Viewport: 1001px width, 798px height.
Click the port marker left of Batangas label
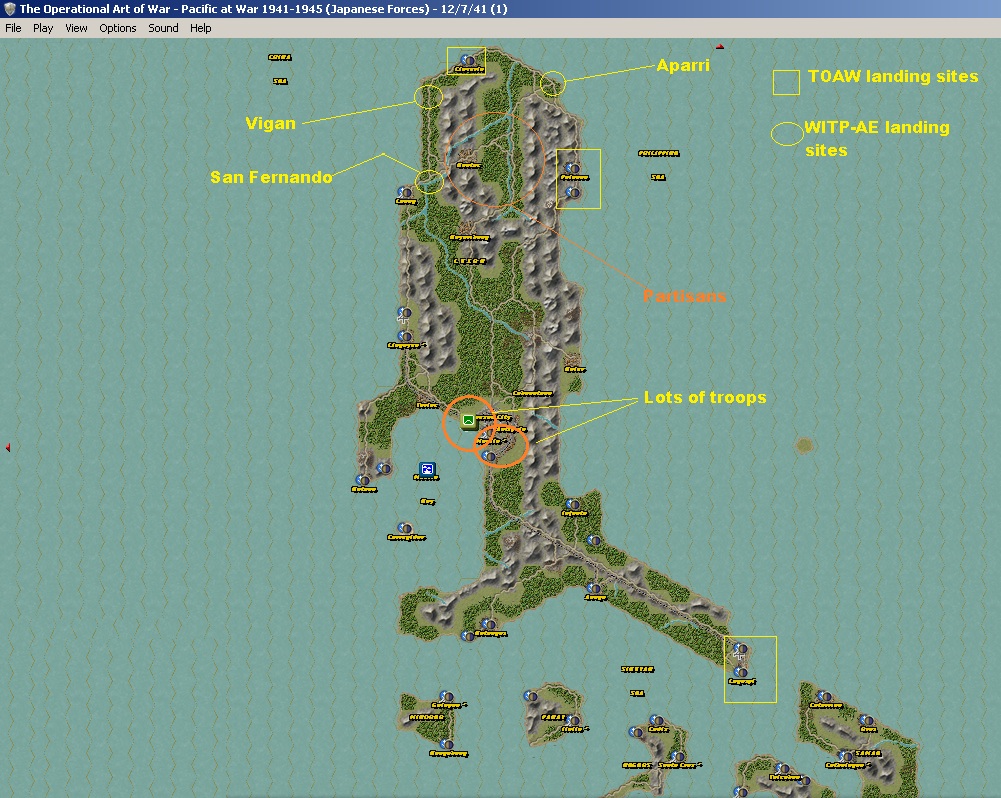pyautogui.click(x=467, y=636)
